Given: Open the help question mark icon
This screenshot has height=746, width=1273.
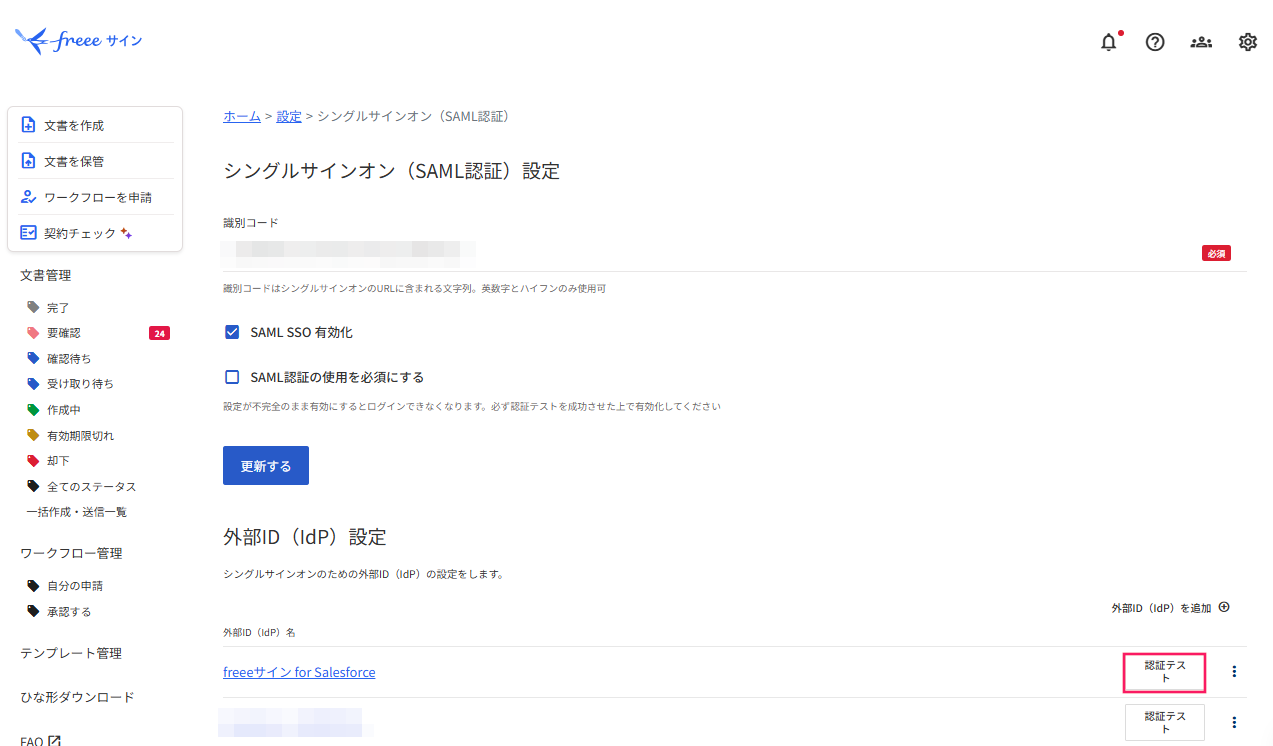Looking at the screenshot, I should [x=1155, y=42].
